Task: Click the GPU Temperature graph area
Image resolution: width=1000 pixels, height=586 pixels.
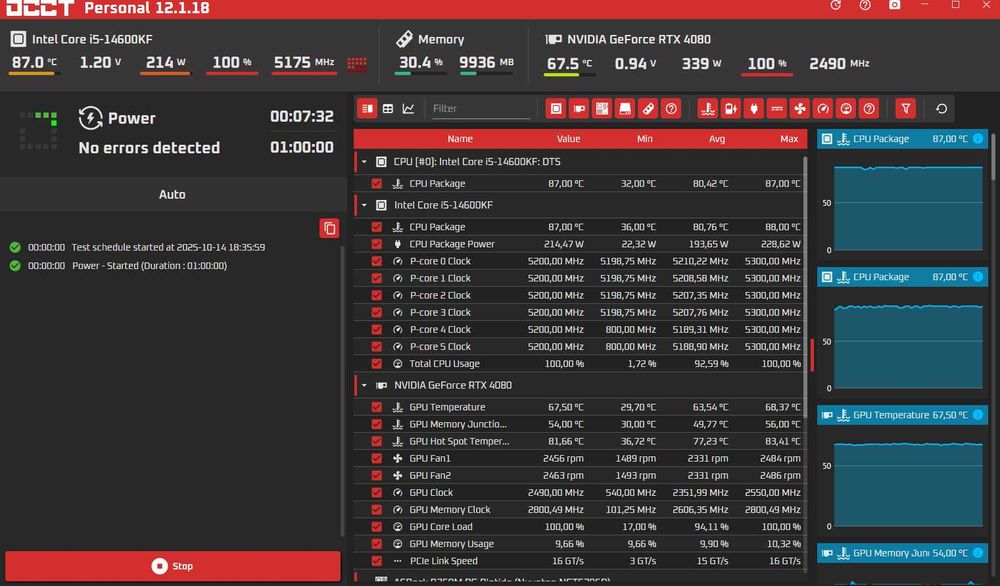Action: click(x=908, y=484)
